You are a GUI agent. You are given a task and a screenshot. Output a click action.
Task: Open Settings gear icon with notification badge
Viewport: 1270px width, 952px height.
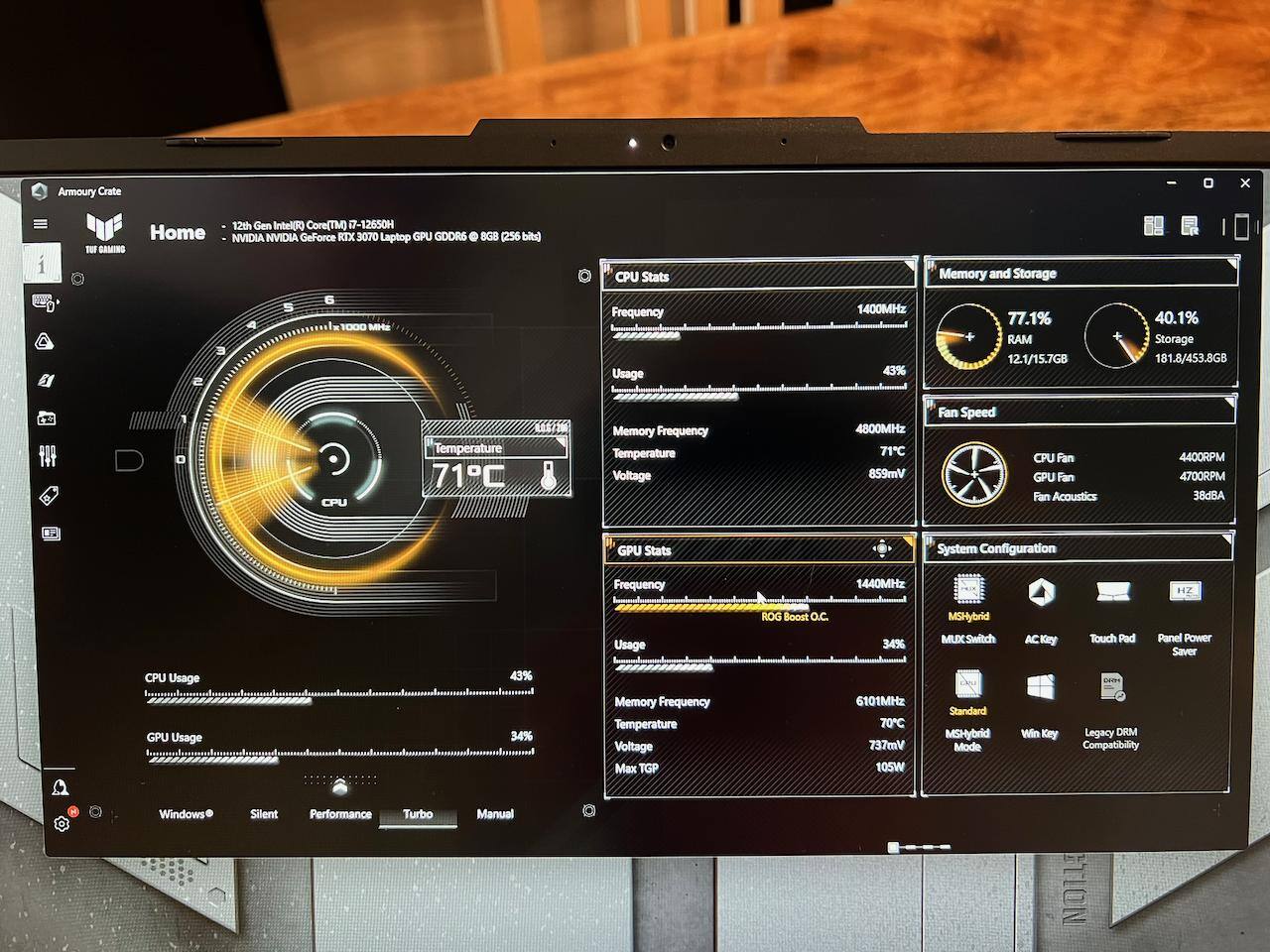point(63,823)
